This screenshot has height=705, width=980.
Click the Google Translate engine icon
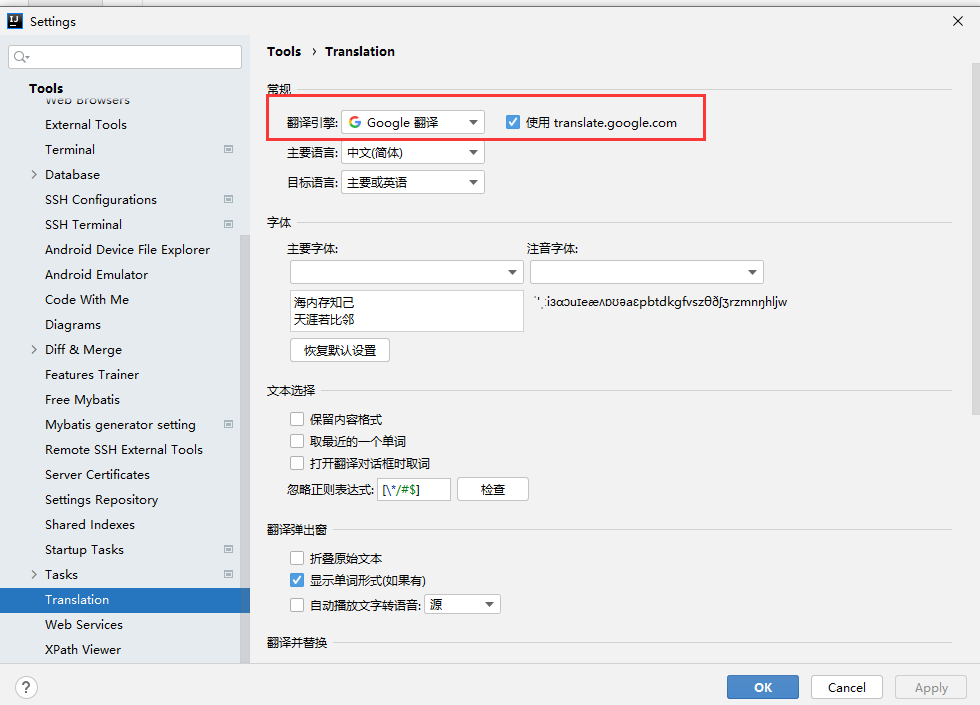(x=356, y=121)
